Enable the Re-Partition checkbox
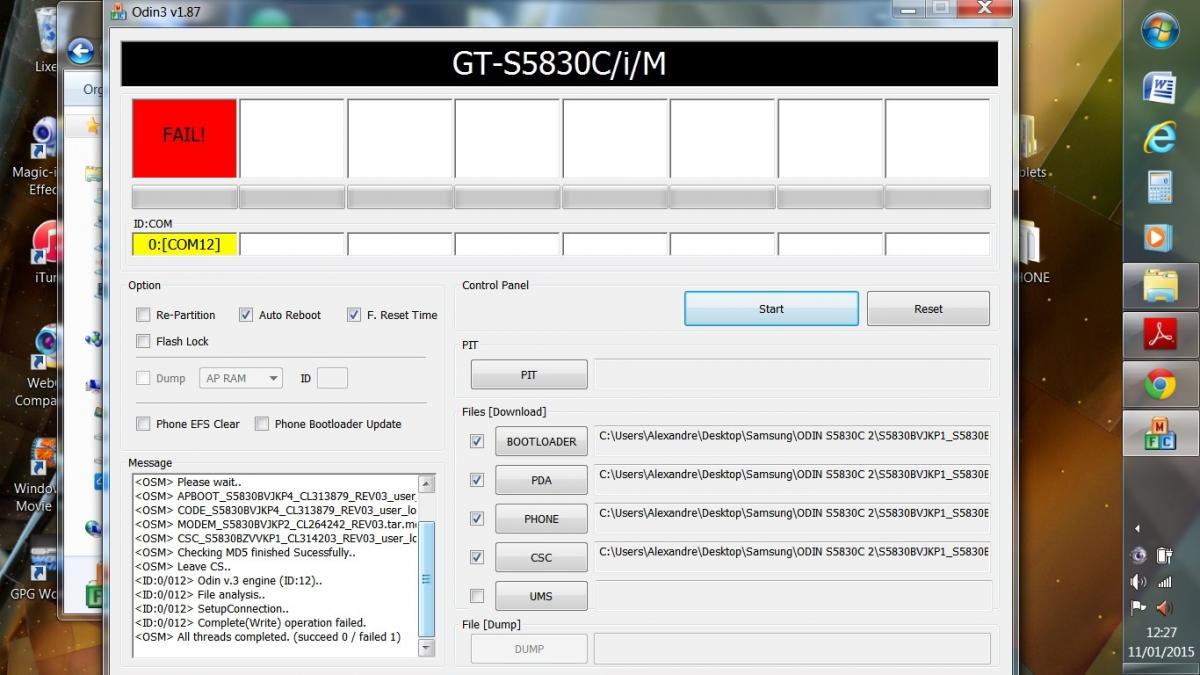The height and width of the screenshot is (675, 1200). click(143, 314)
